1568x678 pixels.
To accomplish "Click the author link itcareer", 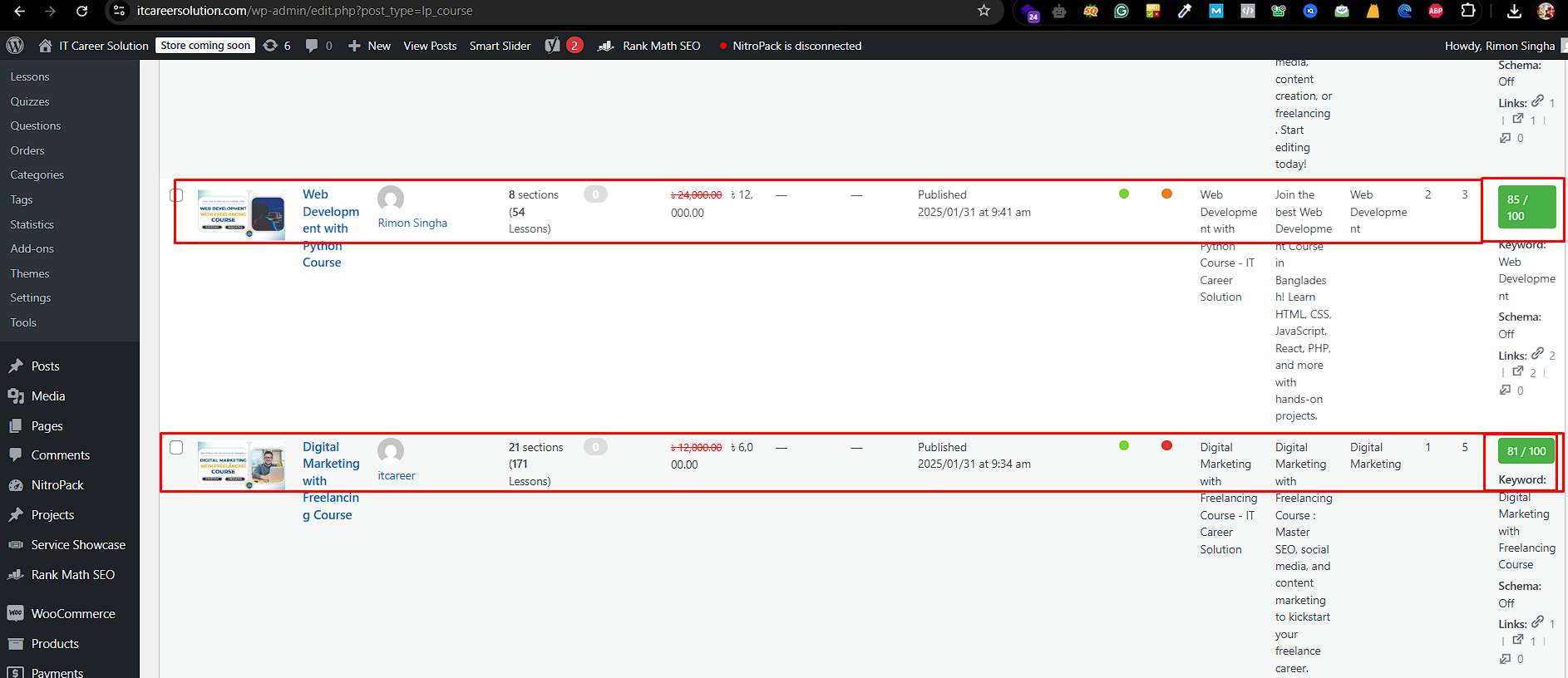I will coord(397,475).
